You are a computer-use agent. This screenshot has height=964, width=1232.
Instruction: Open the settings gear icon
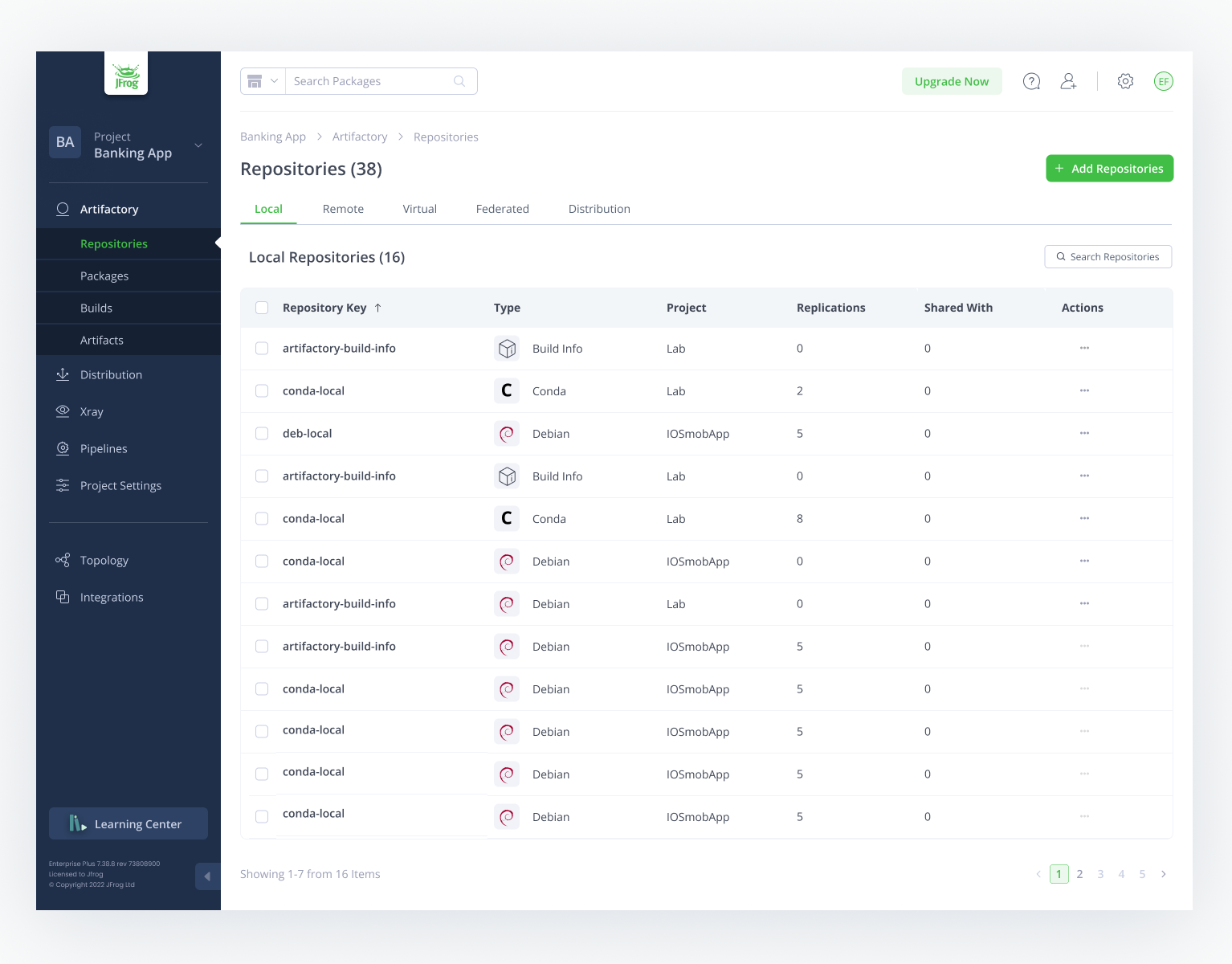1125,81
